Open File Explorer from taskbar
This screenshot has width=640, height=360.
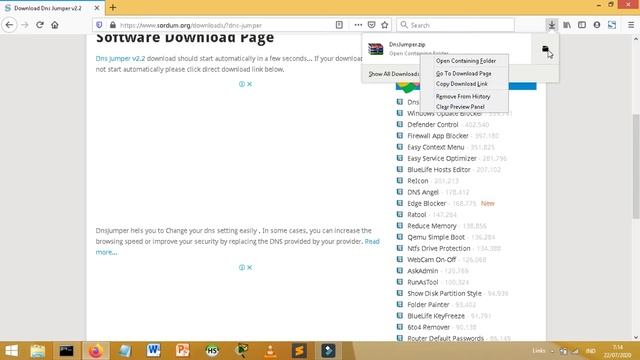pos(38,351)
